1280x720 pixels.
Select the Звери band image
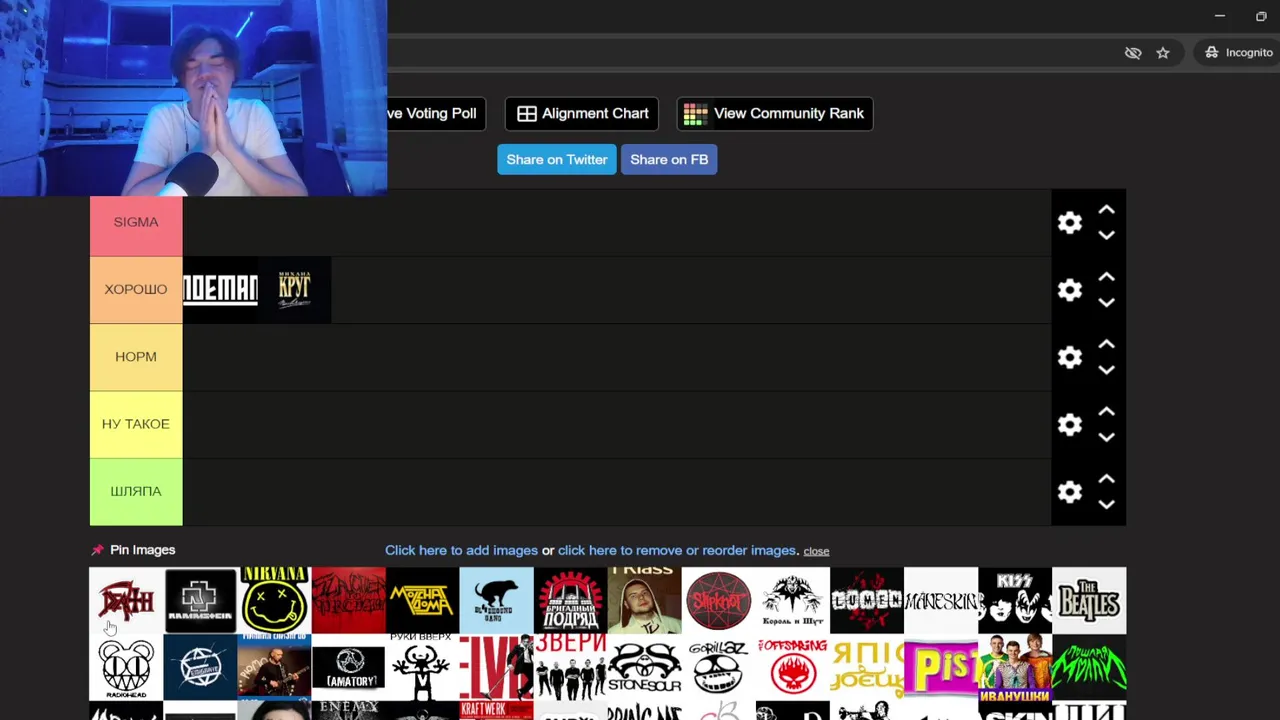tap(570, 667)
